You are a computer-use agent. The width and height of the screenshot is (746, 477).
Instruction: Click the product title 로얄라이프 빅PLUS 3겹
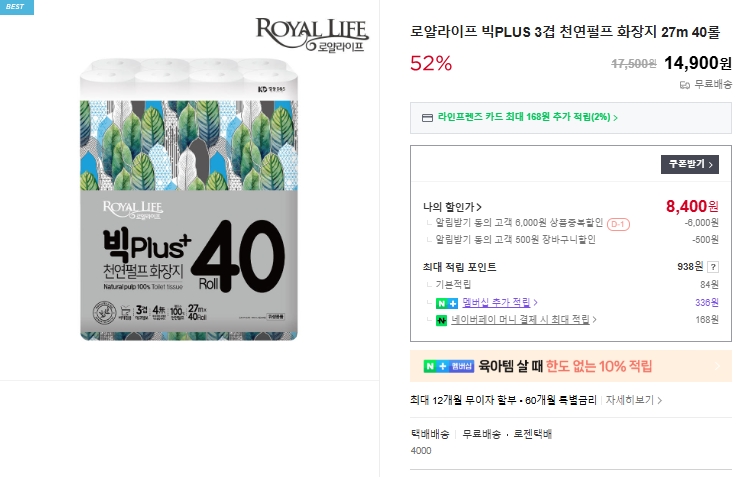[565, 32]
